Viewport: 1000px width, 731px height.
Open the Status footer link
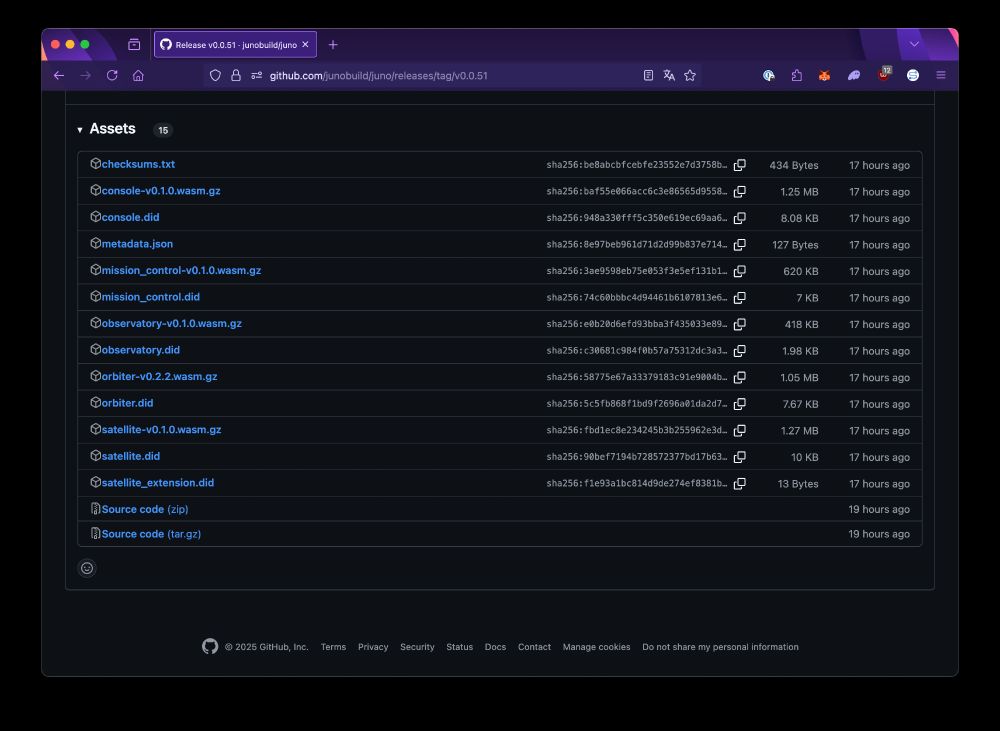pyautogui.click(x=459, y=647)
